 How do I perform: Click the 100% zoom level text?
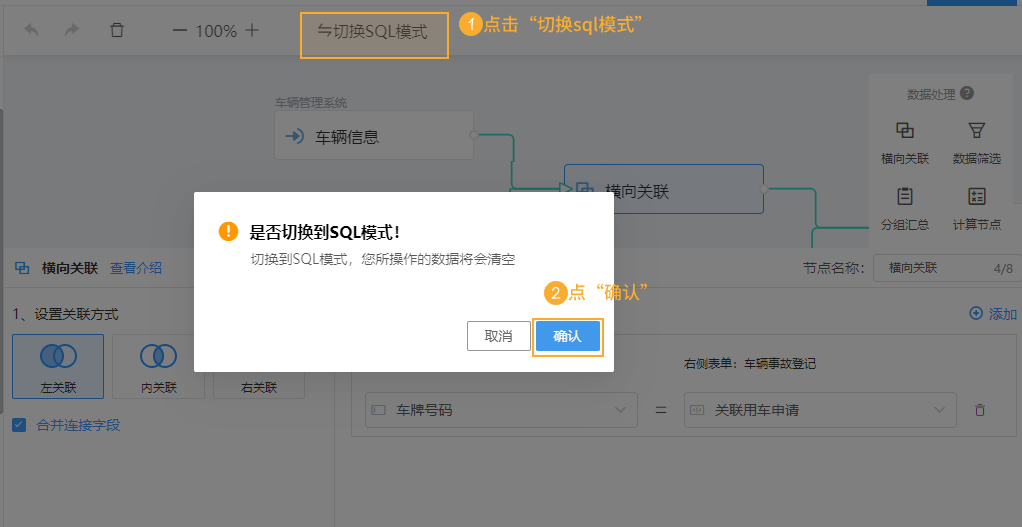(216, 31)
